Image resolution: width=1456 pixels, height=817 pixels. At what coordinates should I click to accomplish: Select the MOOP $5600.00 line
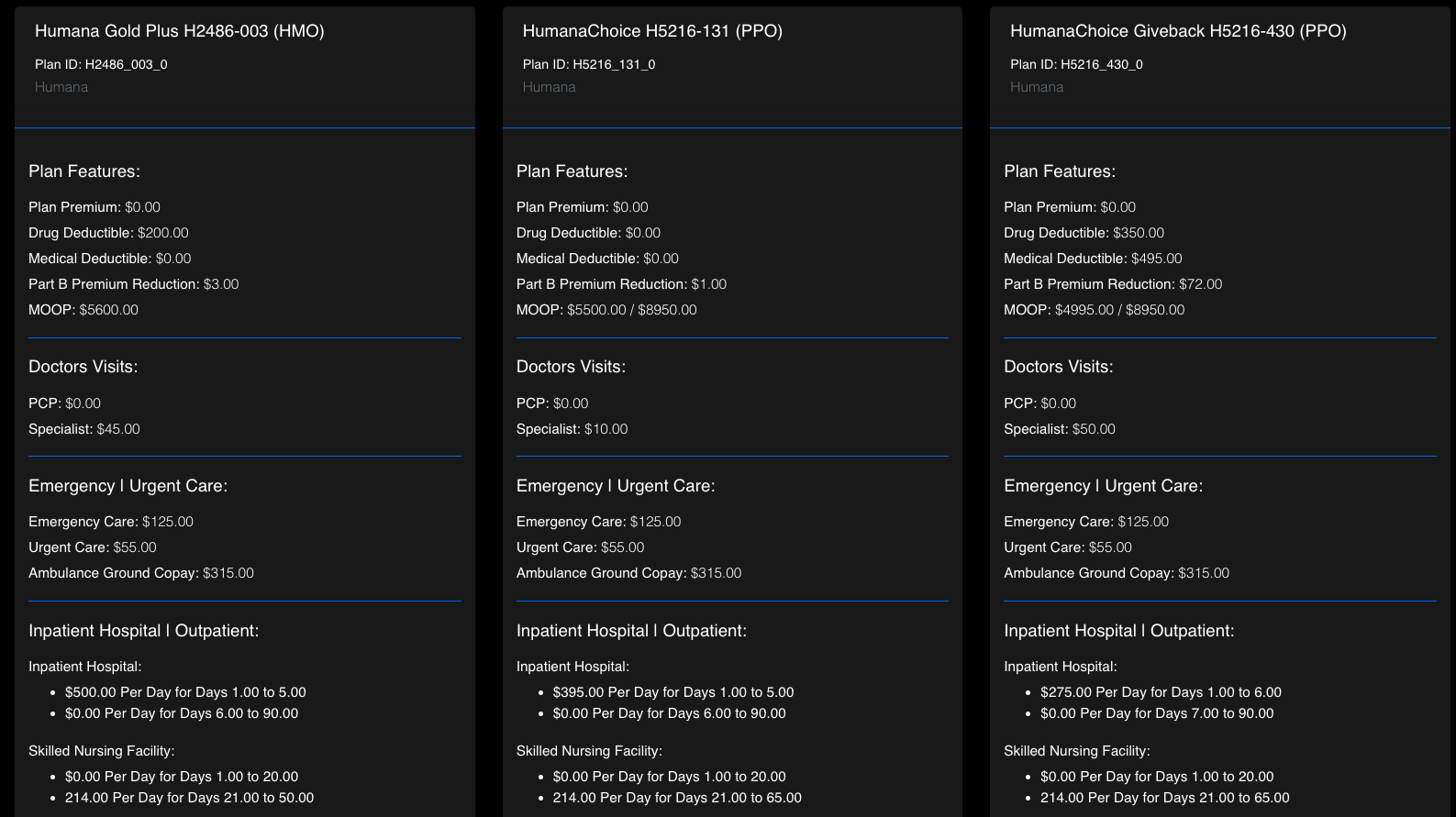click(x=83, y=310)
